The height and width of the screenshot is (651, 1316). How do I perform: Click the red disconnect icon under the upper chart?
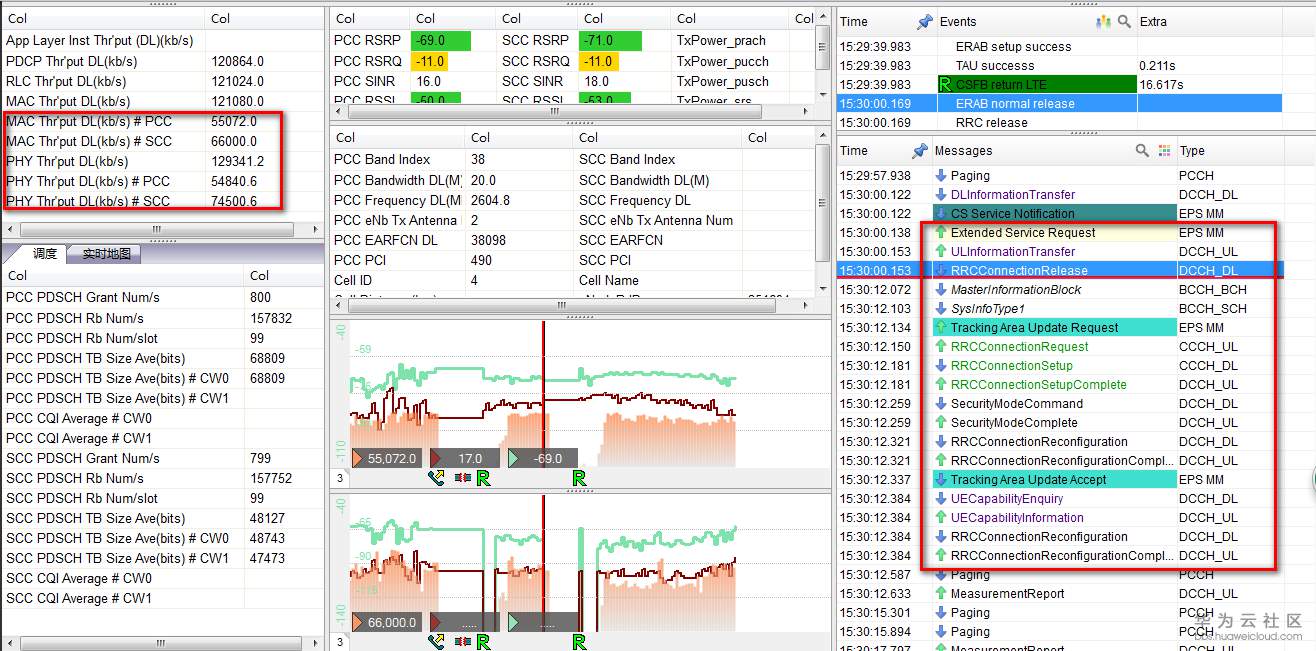pos(463,478)
